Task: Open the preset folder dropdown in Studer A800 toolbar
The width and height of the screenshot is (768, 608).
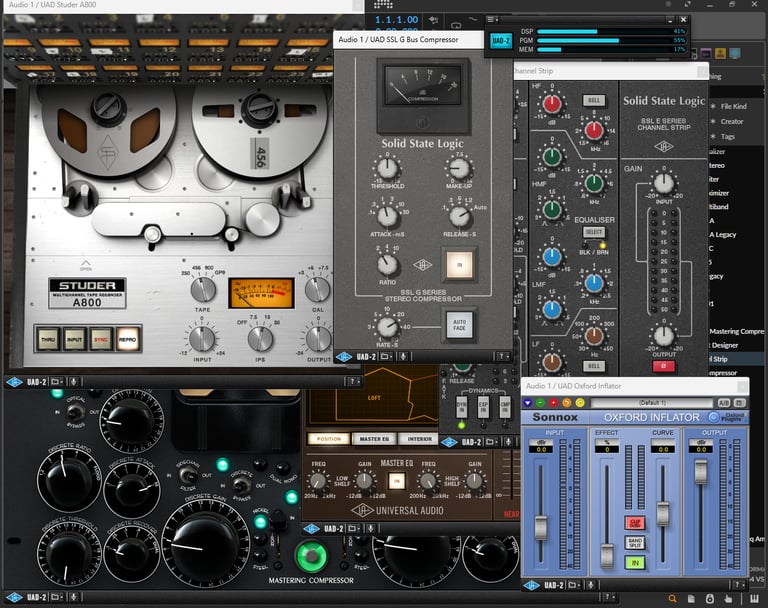Action: [57, 382]
